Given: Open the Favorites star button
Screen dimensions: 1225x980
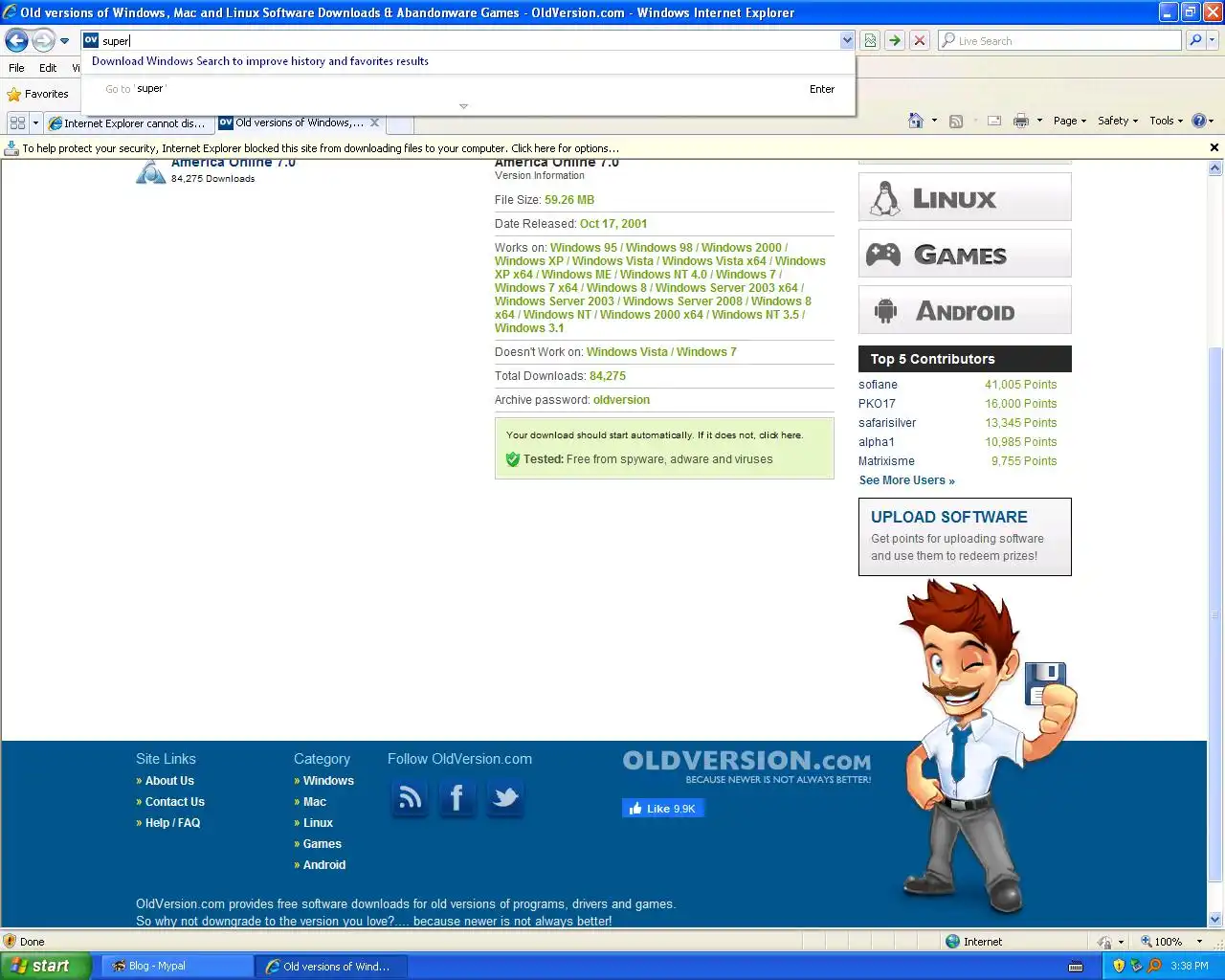Looking at the screenshot, I should click(x=38, y=94).
